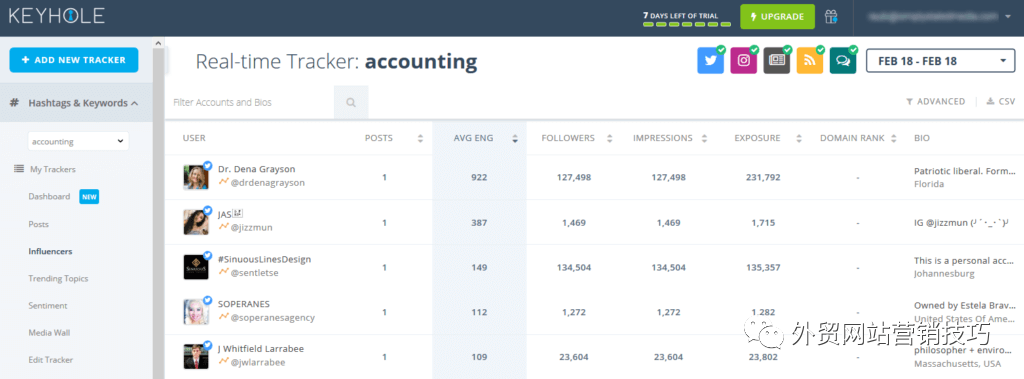Open @jwlarrabee handle link
1024x379 pixels.
[258, 363]
